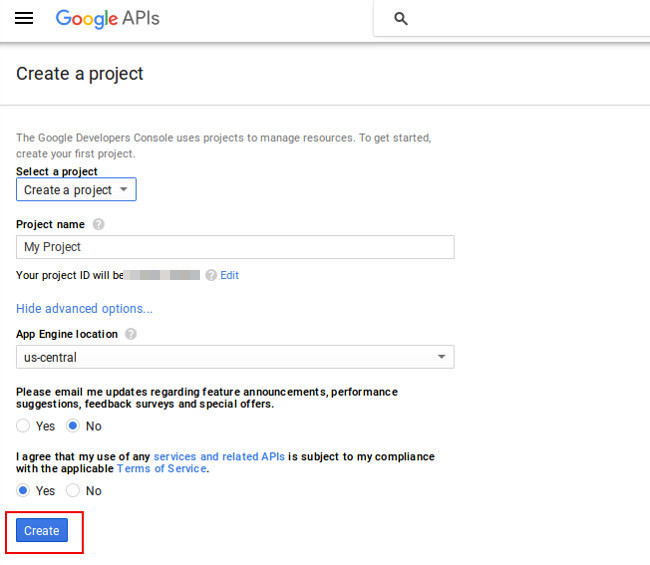The image size is (650, 565).
Task: Select No for email updates
Action: point(73,426)
